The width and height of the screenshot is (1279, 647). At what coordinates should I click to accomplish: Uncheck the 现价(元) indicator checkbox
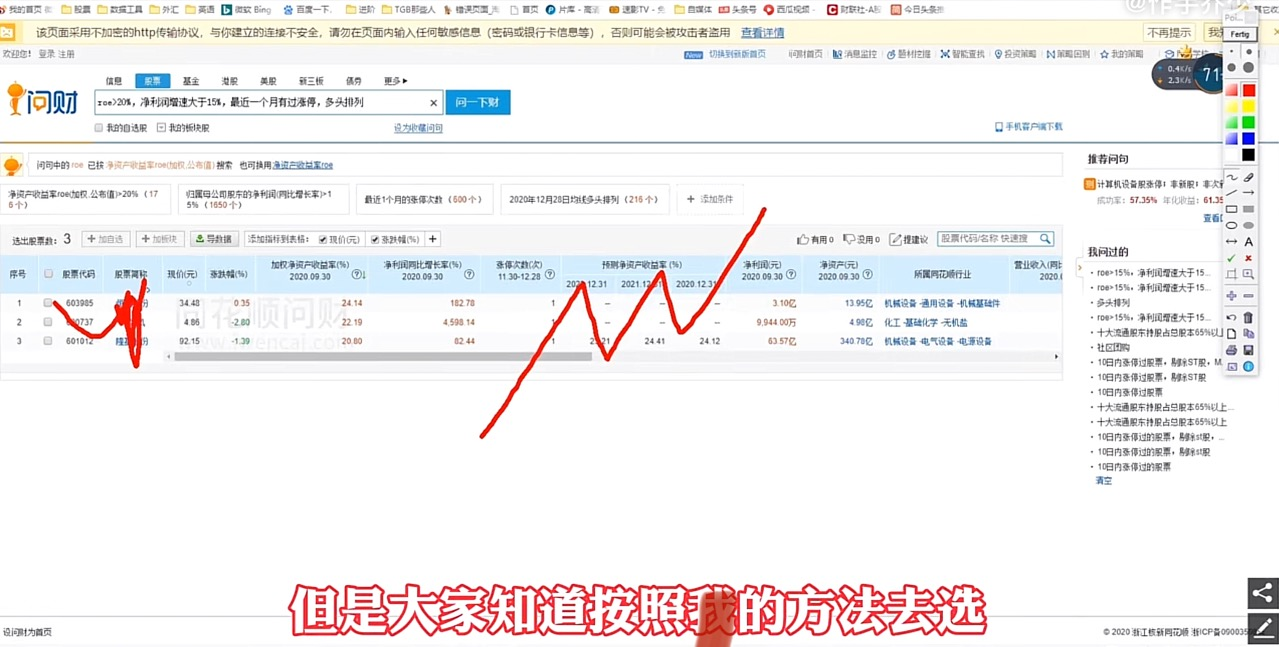(323, 240)
